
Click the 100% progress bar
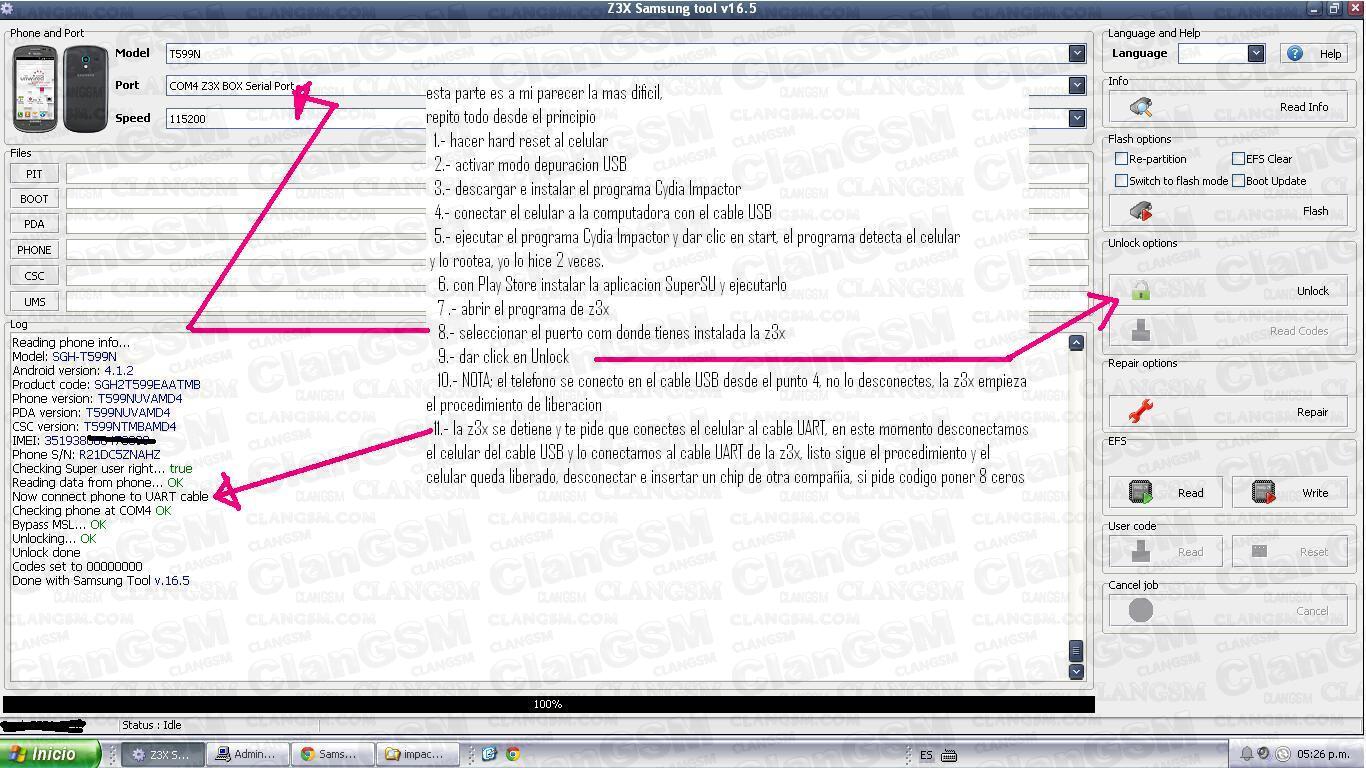point(548,704)
